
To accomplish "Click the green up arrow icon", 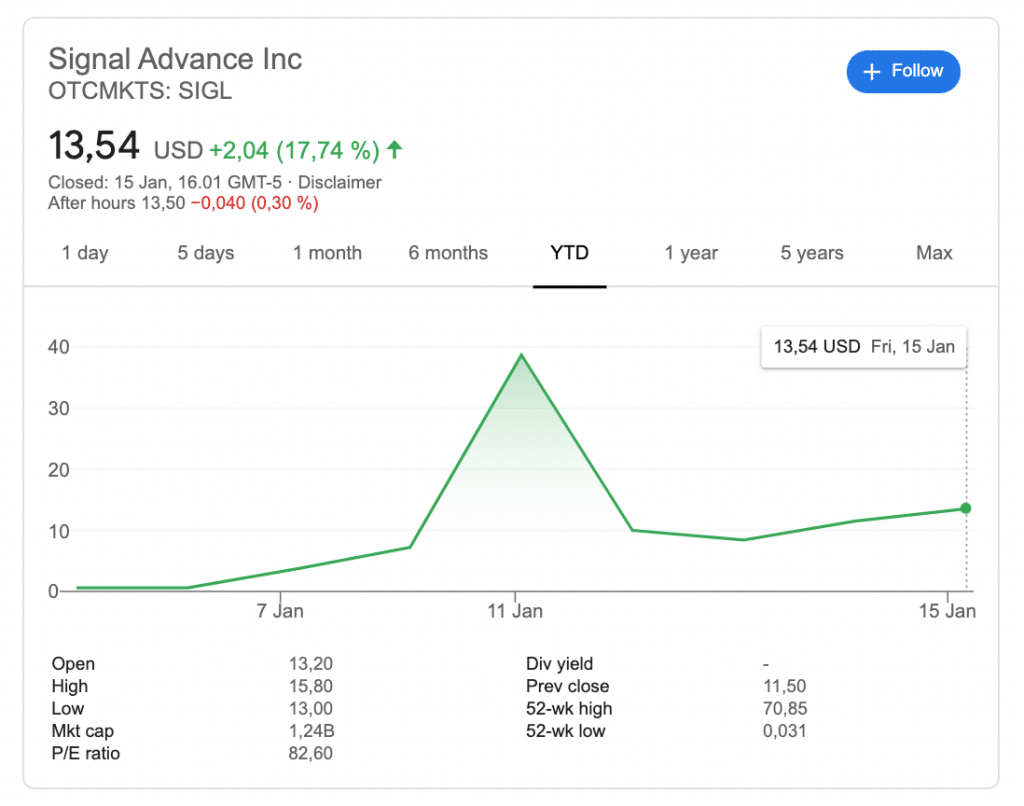I will (x=395, y=150).
